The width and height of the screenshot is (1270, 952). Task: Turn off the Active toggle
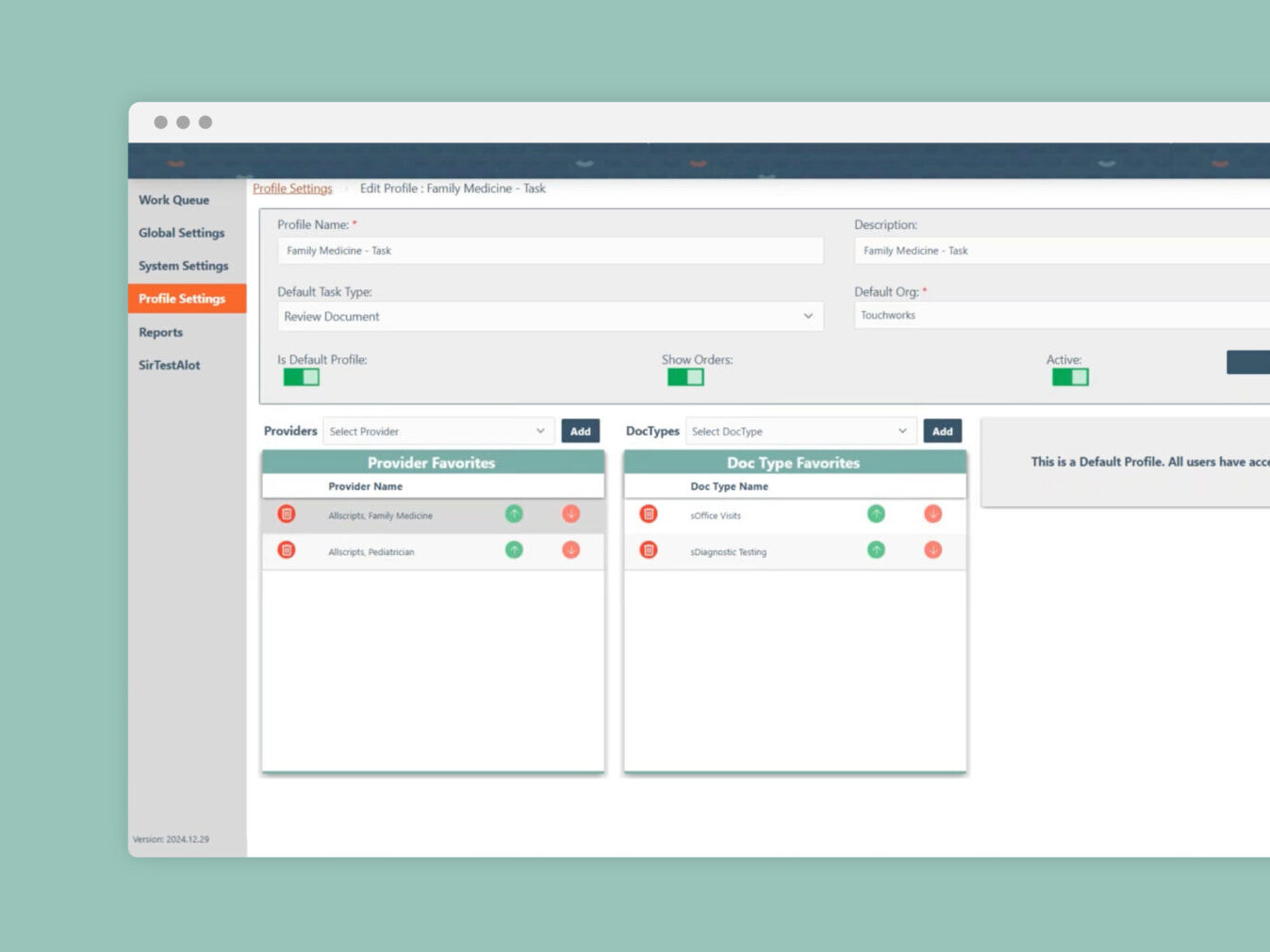click(1070, 377)
